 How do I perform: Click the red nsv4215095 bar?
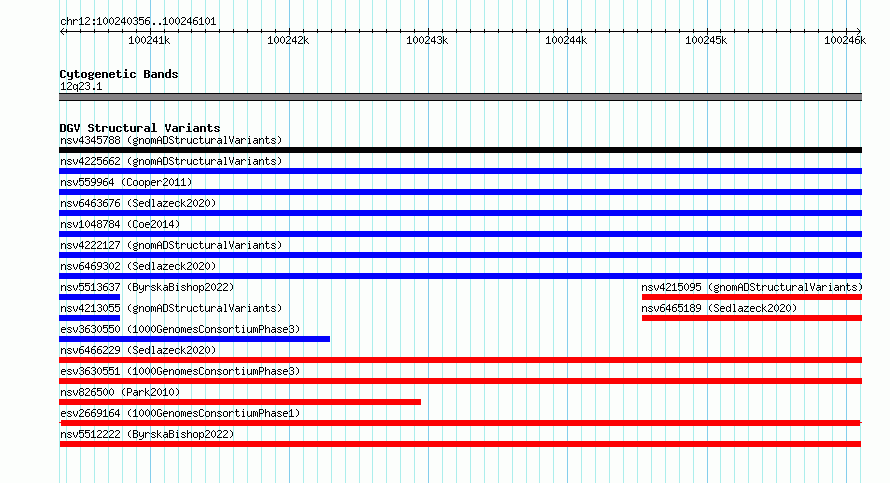coord(752,297)
